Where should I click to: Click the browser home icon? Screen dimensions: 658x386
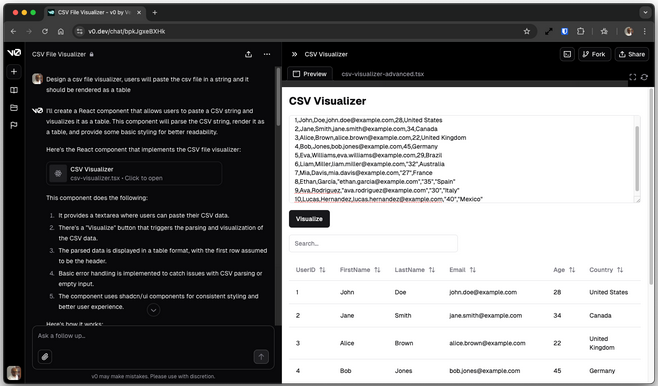pos(61,31)
